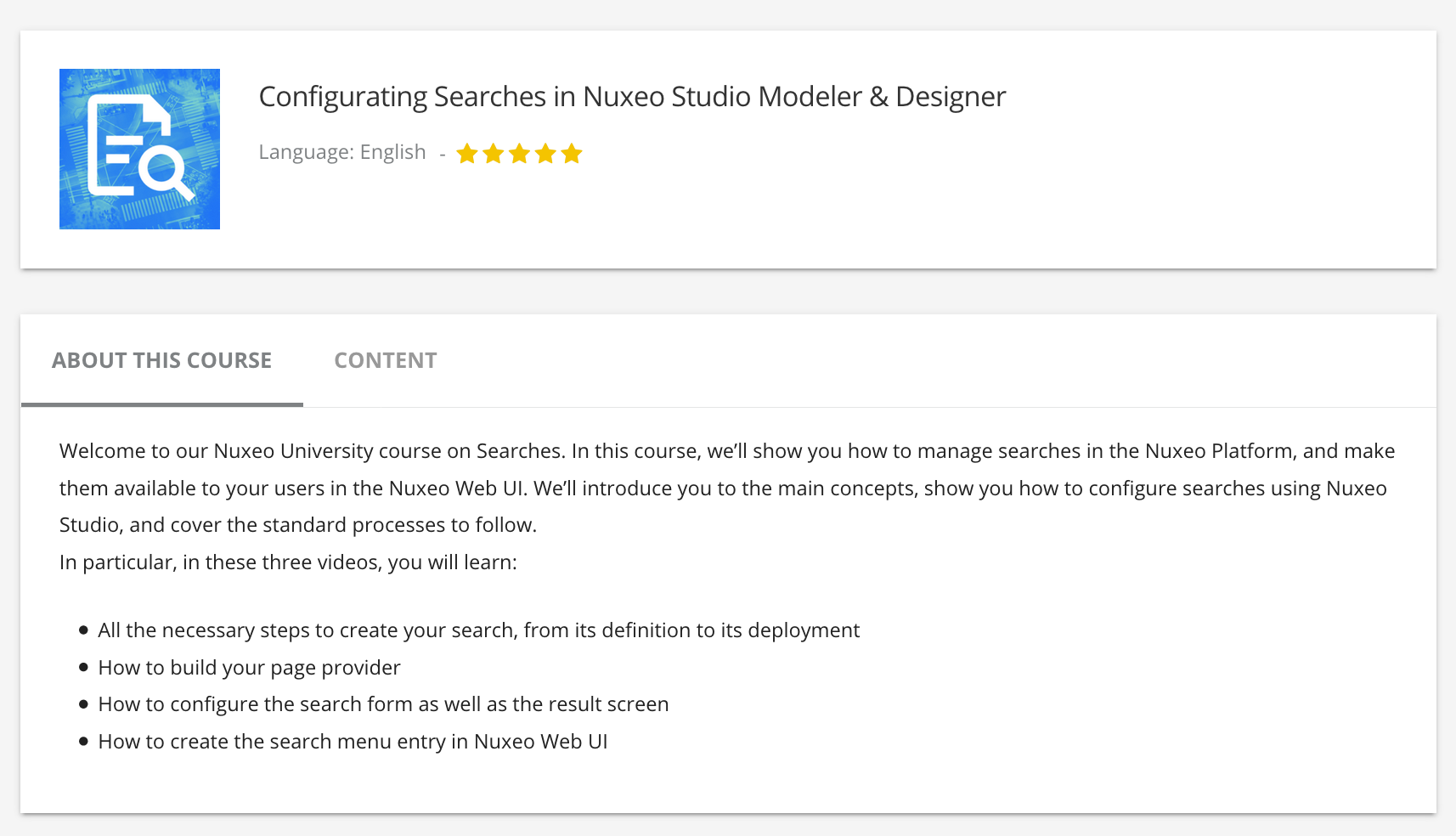Switch to the Content tab

click(x=386, y=360)
